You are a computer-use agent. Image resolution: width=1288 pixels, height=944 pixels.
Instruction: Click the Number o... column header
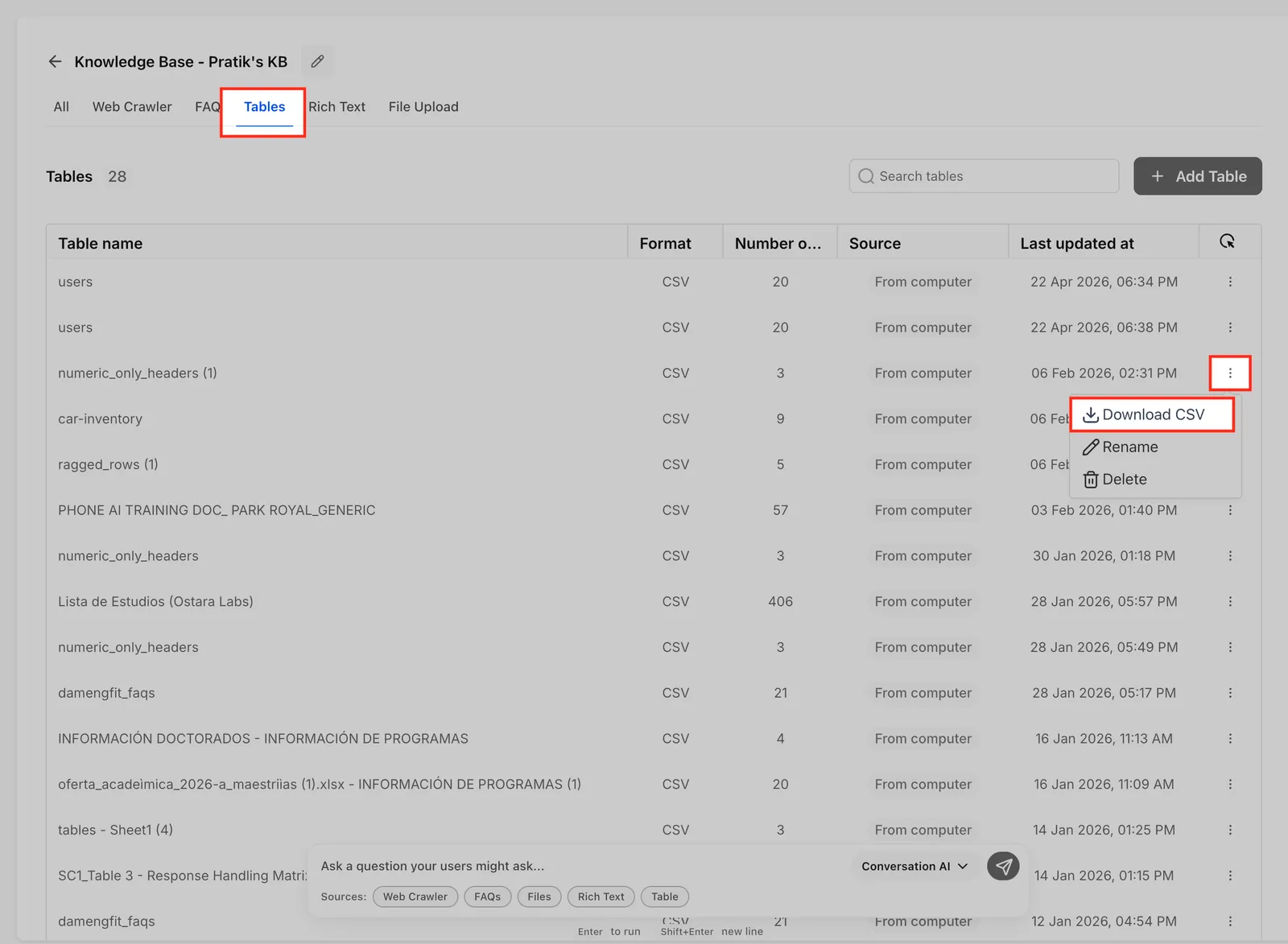[778, 243]
